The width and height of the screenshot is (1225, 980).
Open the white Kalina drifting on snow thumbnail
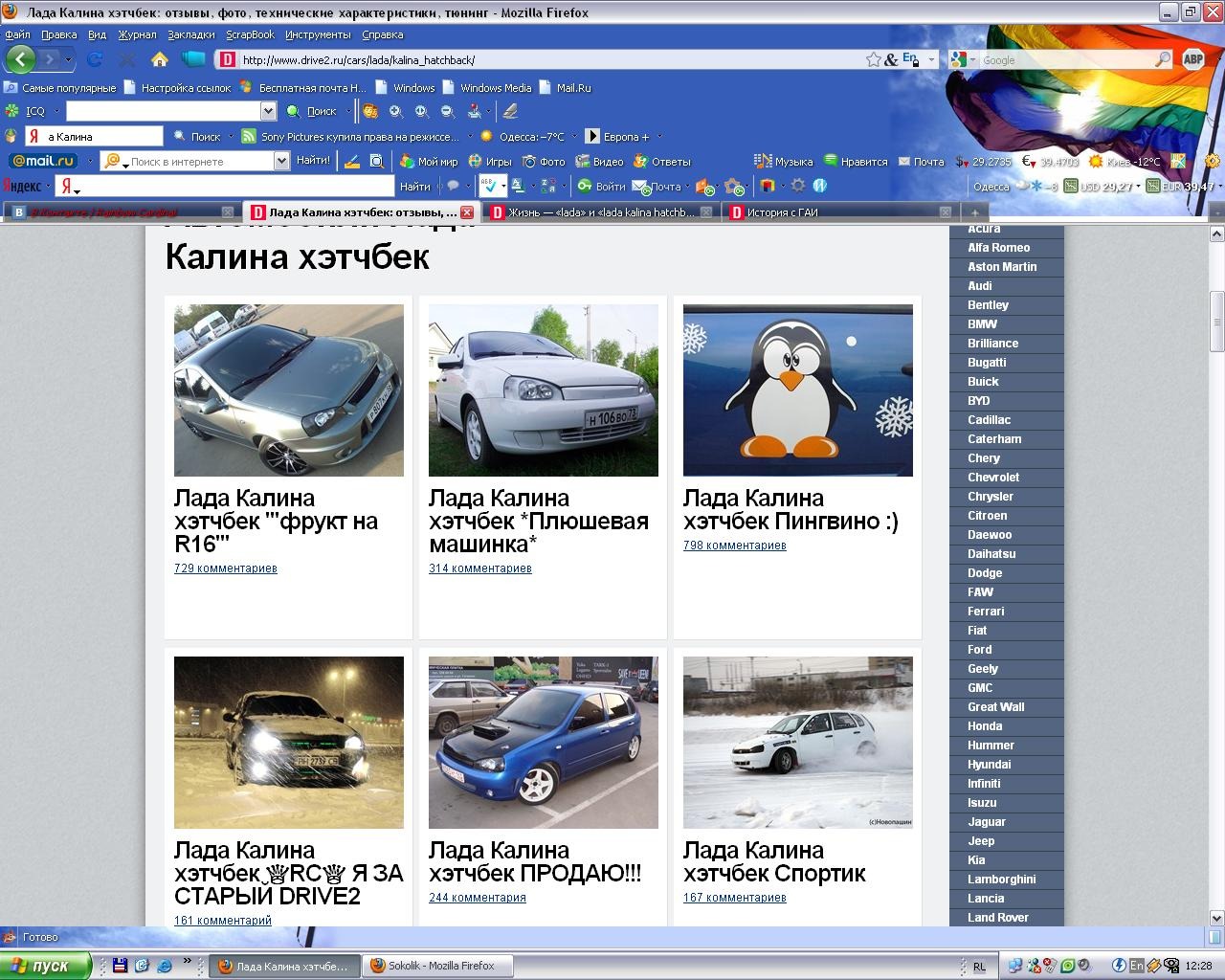point(798,743)
